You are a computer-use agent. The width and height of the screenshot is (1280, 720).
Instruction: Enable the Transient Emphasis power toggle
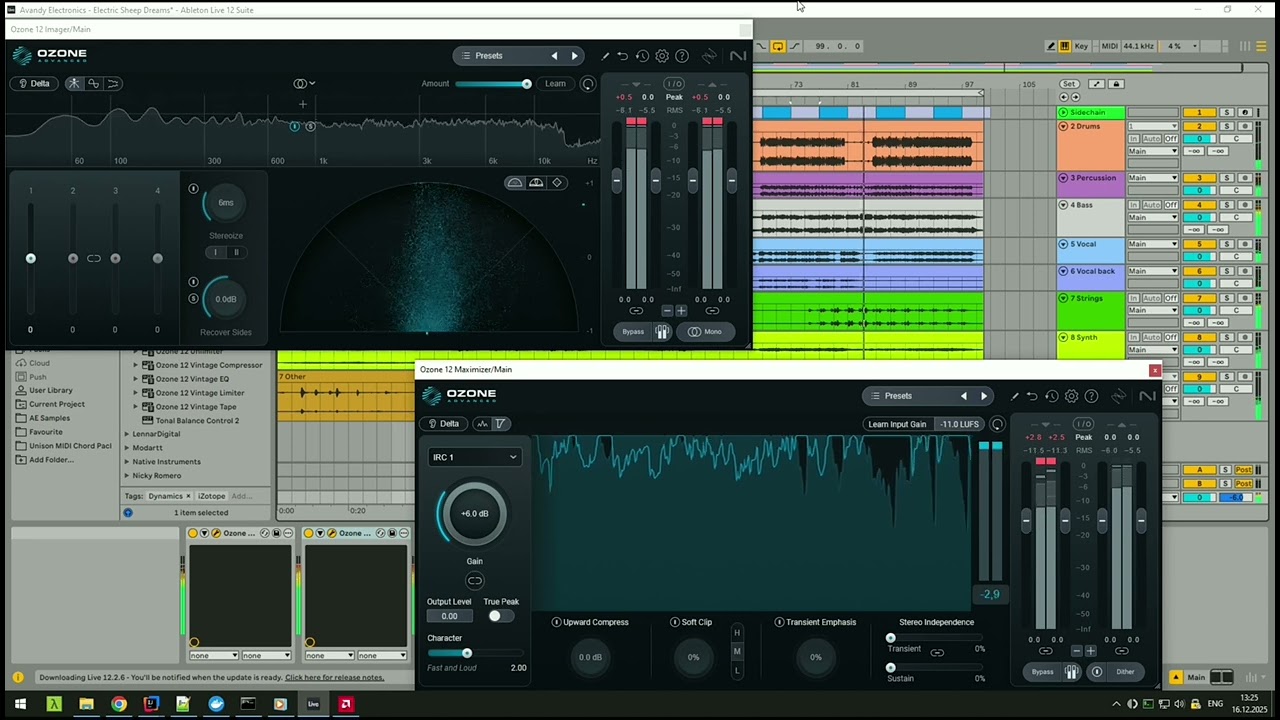pos(780,622)
